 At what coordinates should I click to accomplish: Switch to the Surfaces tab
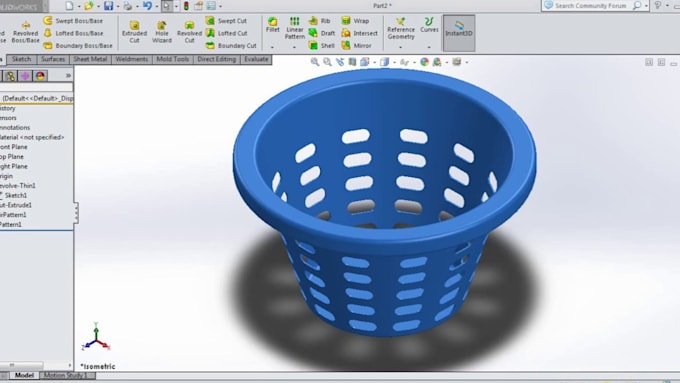[x=53, y=59]
